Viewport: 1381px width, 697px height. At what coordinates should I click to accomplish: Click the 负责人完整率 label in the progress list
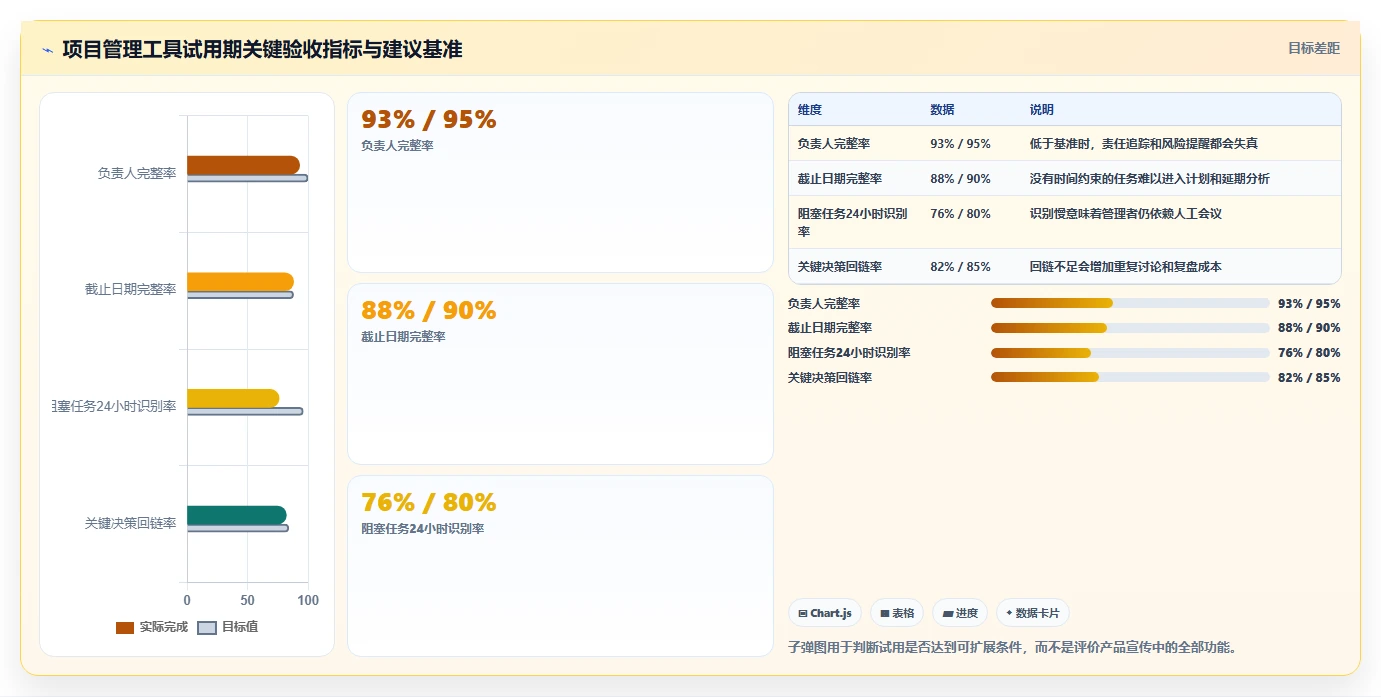824,303
